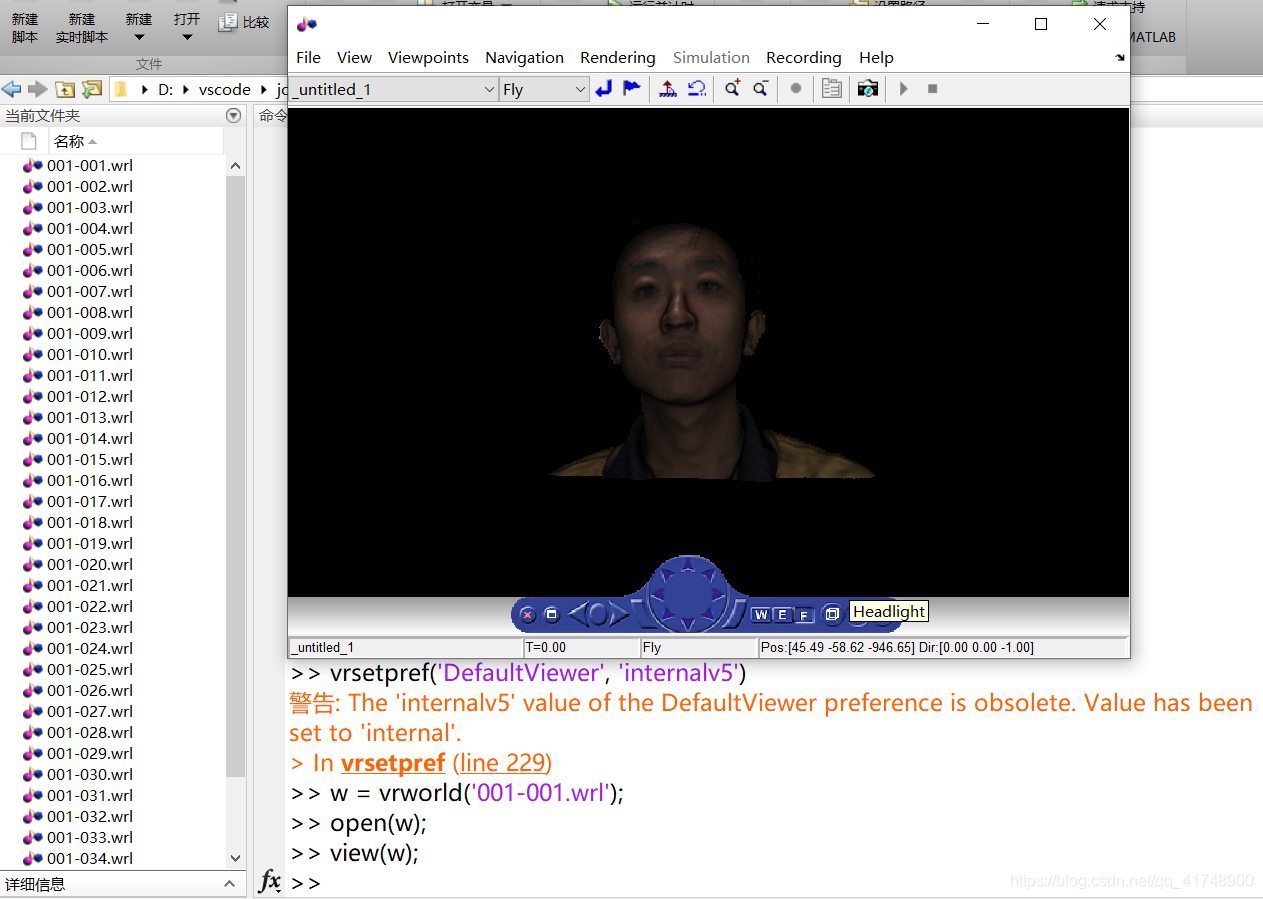
Task: Open the 打开 dropdown arrow in MATLAB toolbar
Action: (x=187, y=38)
